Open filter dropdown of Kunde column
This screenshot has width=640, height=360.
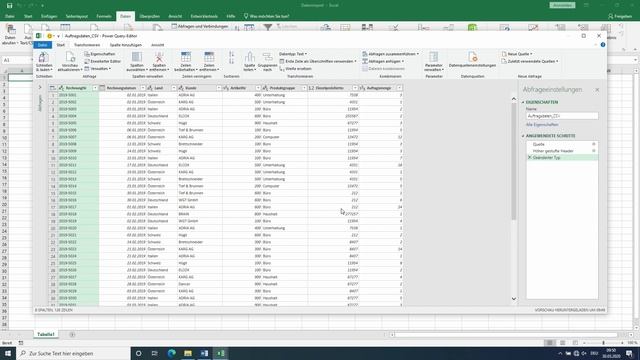pyautogui.click(x=218, y=88)
